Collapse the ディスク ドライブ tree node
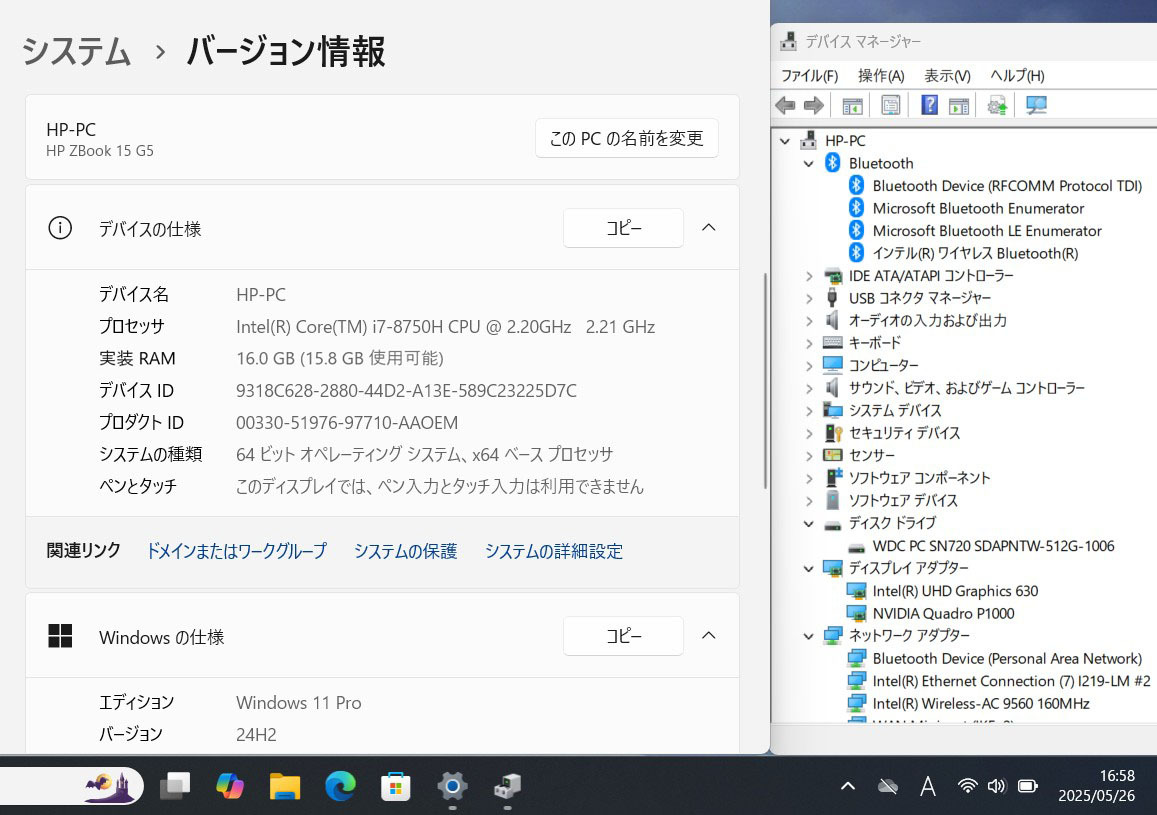The image size is (1157, 815). [x=809, y=524]
